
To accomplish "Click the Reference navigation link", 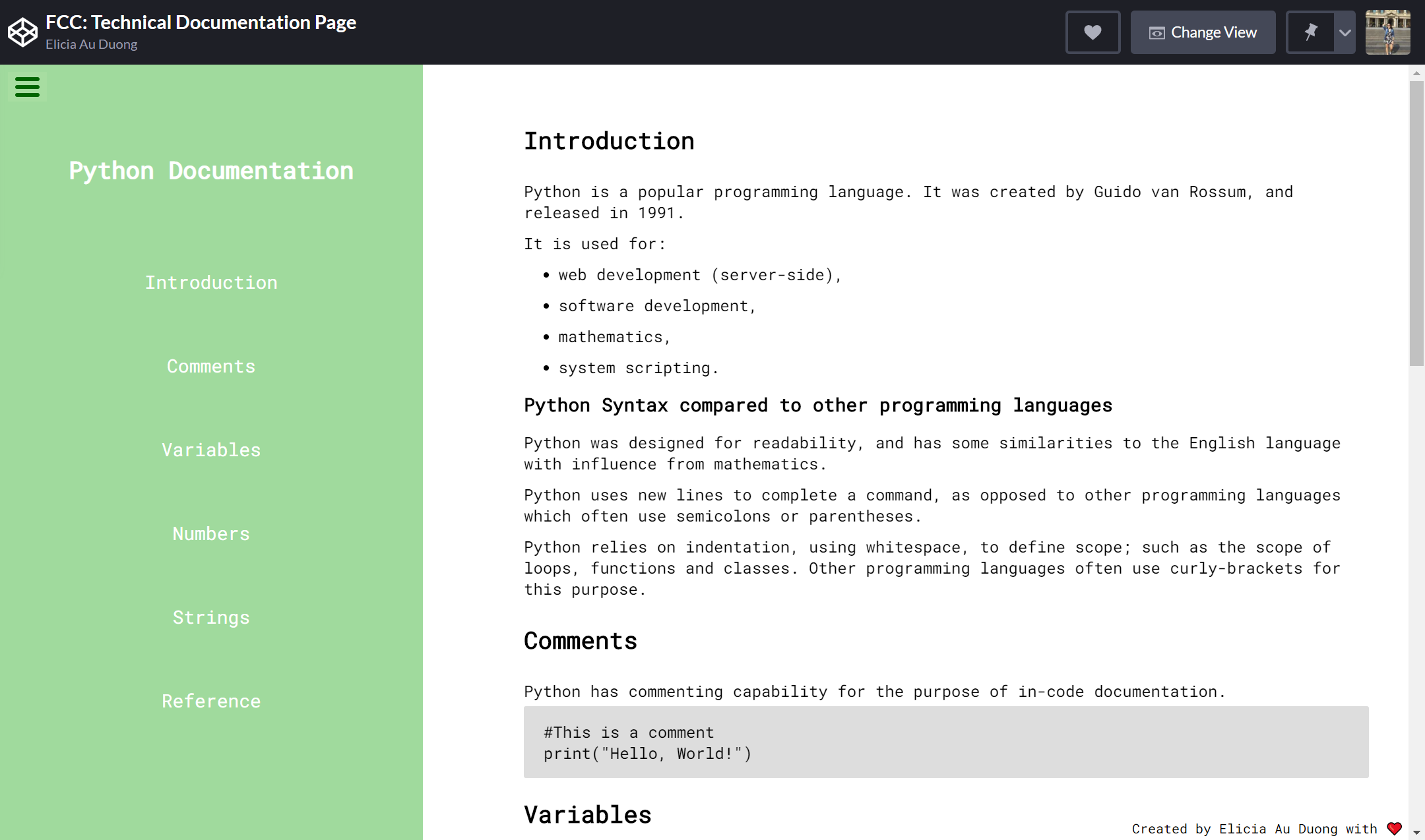I will [211, 700].
